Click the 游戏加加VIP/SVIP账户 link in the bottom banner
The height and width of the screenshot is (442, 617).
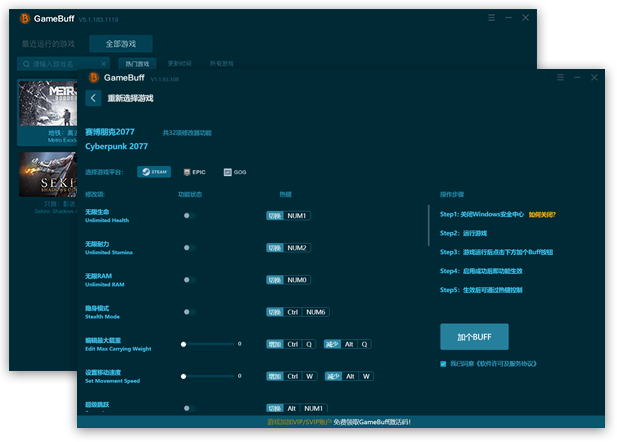(300, 422)
